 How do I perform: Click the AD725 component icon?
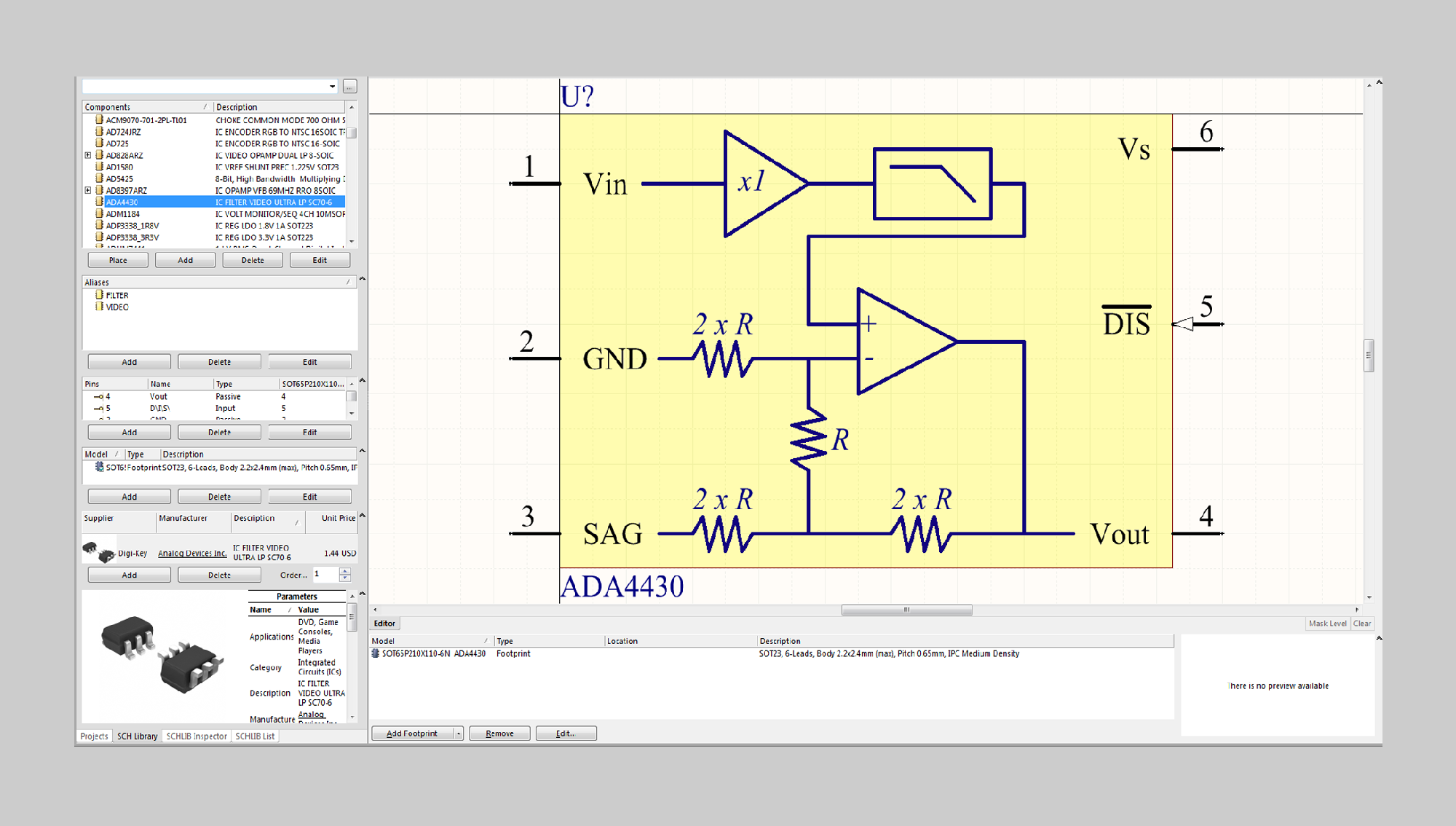pos(99,143)
